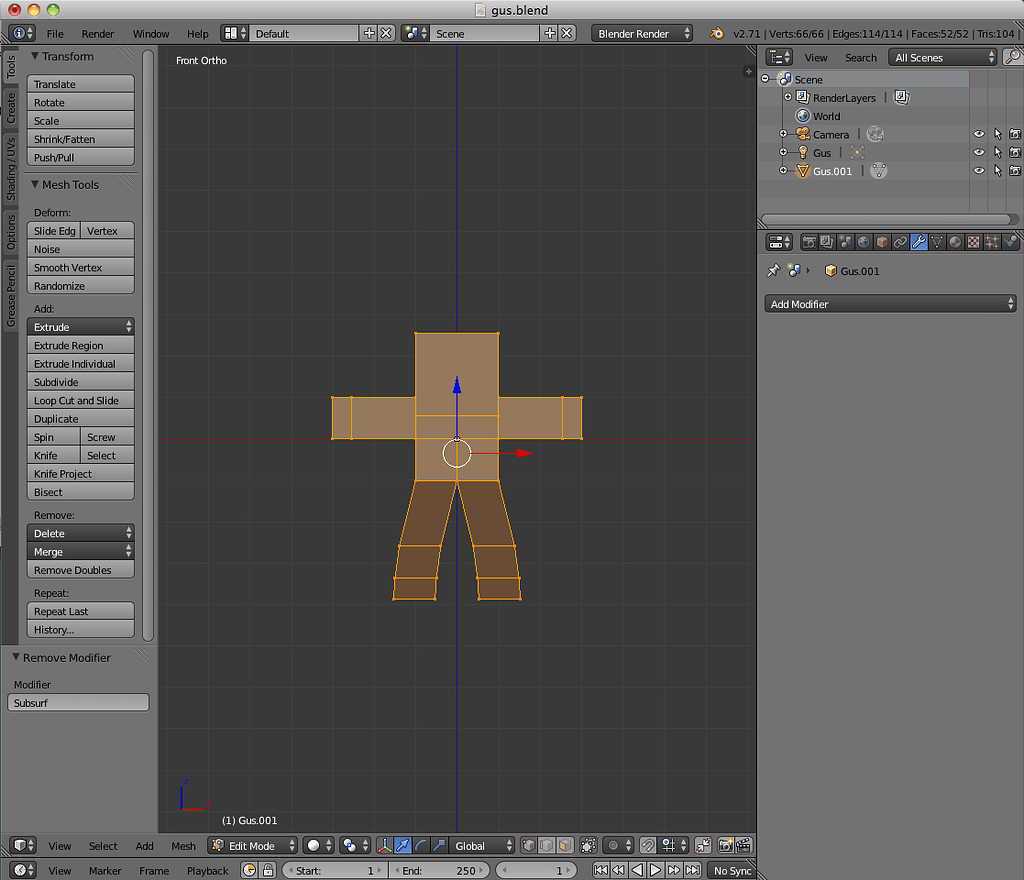Toggle visibility eye for Gus.001
1024x880 pixels.
coord(979,170)
